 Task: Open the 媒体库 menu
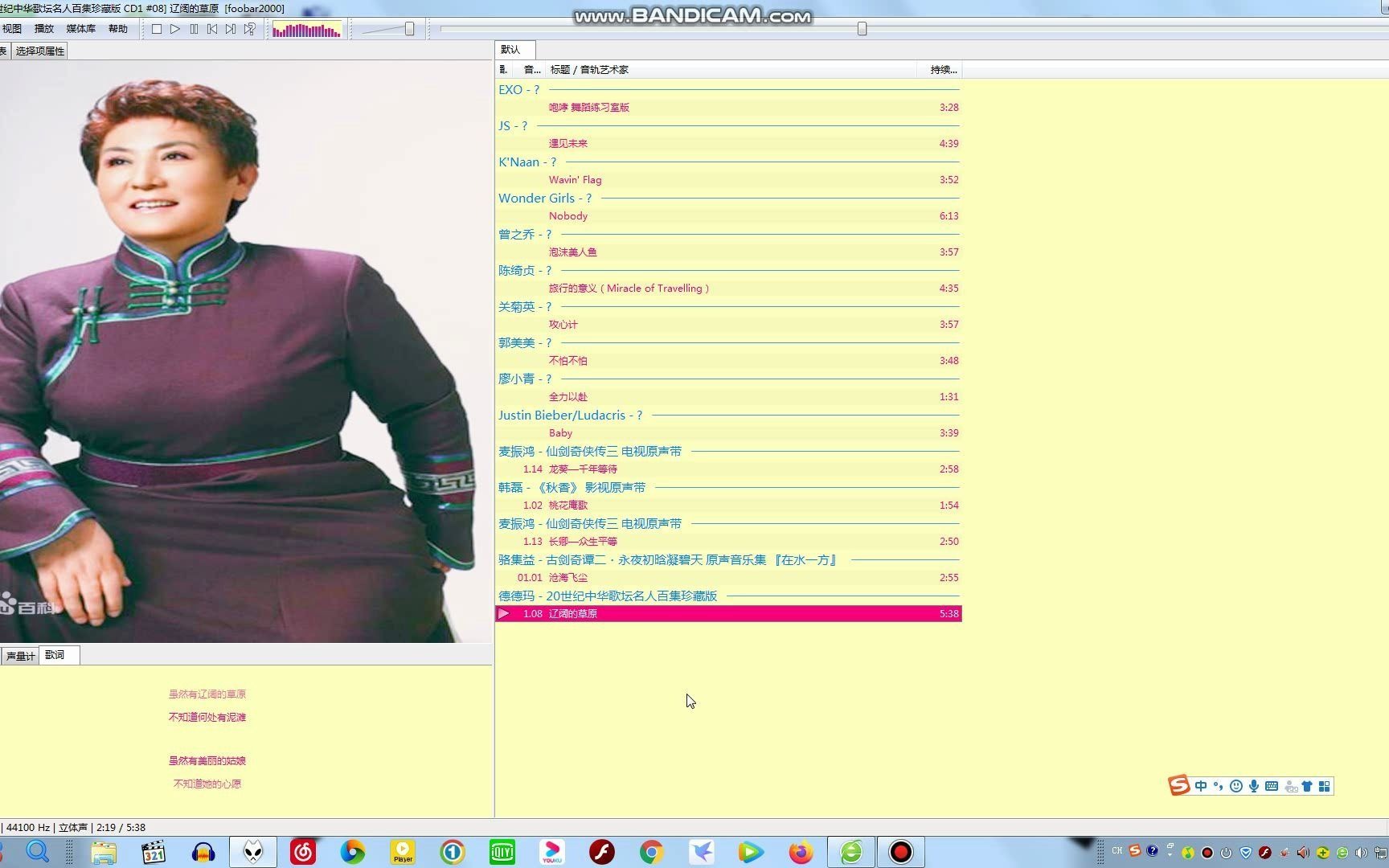(80, 29)
